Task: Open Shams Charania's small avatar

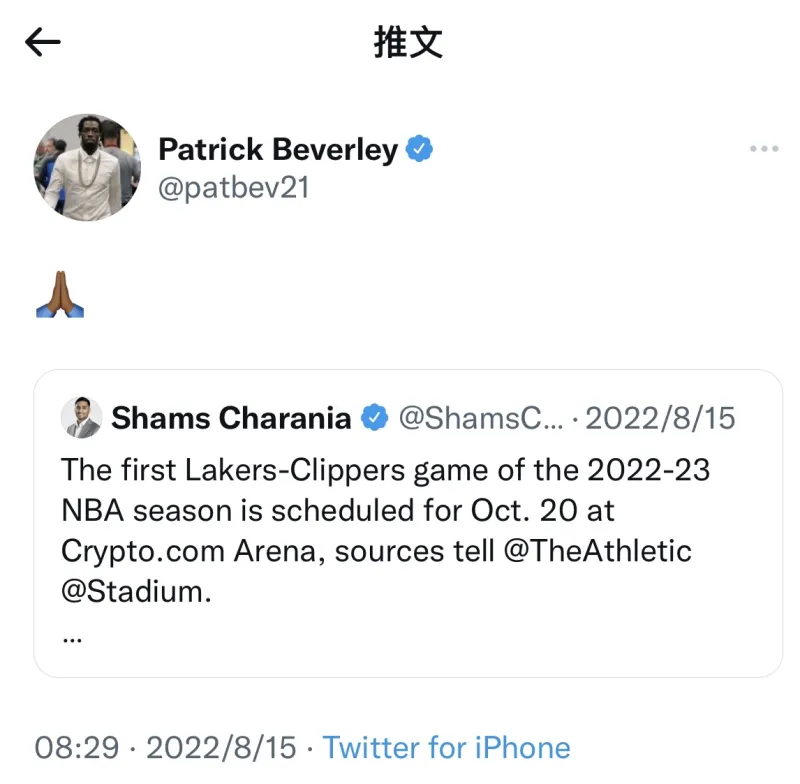Action: (x=81, y=417)
